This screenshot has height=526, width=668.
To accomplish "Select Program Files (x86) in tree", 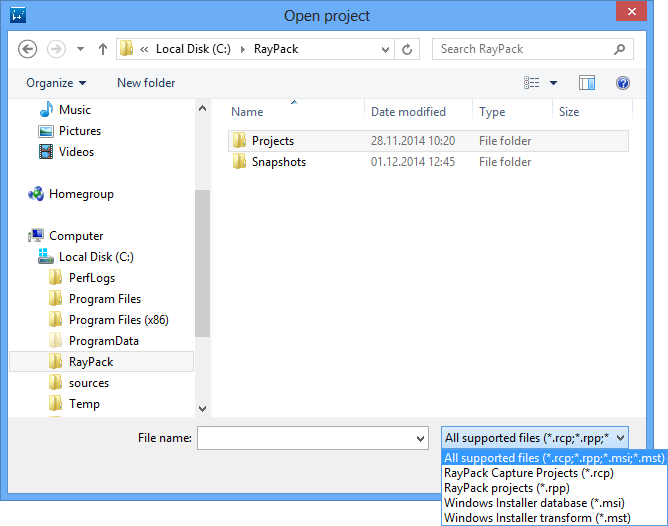I will coord(118,320).
